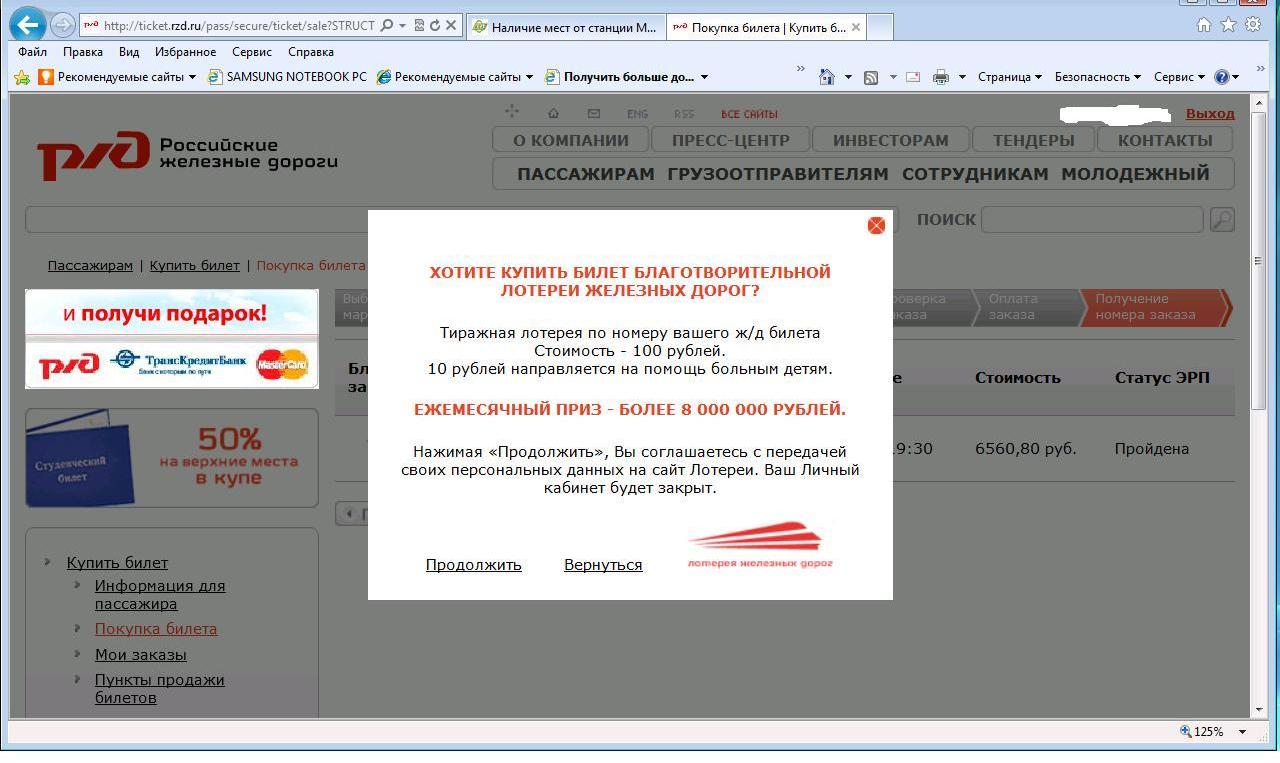Screen dimensions: 1280x763
Task: Open the browser home page icon
Action: click(1204, 25)
